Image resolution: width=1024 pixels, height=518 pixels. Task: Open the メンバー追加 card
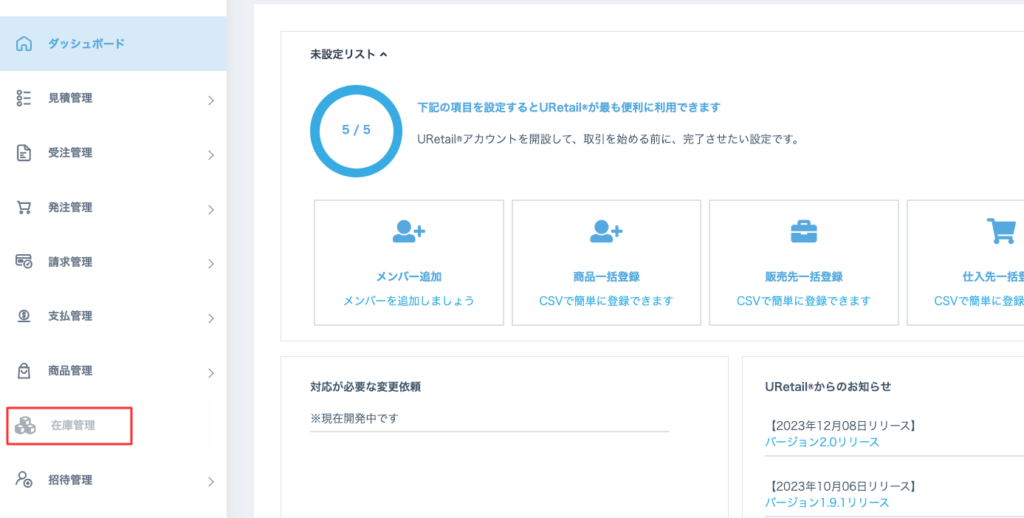coord(408,262)
